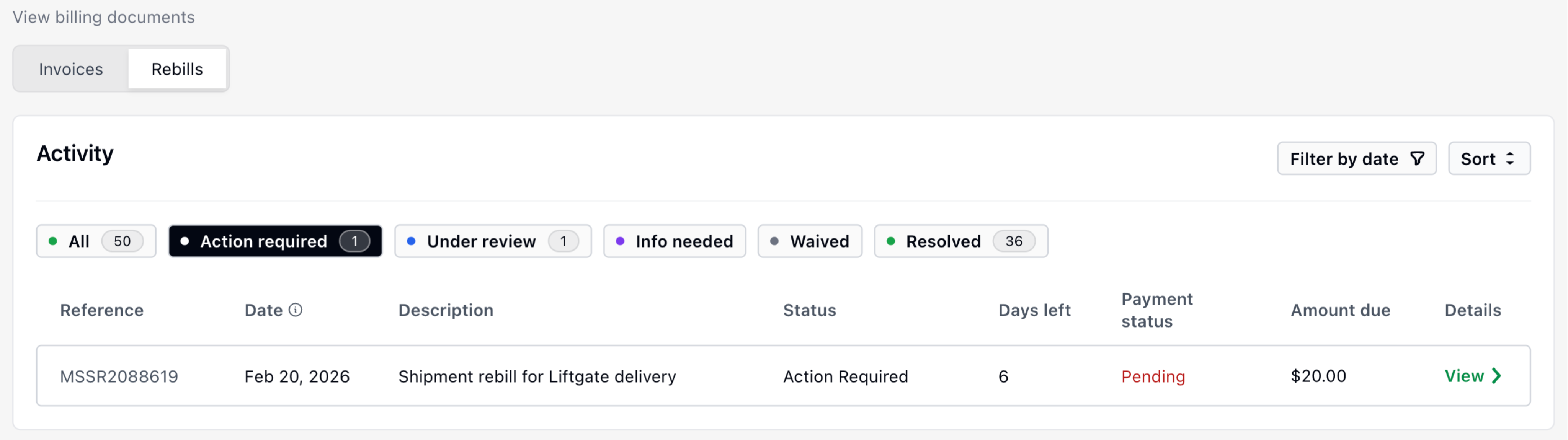
Task: Show the Resolved rebills filter
Action: [x=960, y=241]
